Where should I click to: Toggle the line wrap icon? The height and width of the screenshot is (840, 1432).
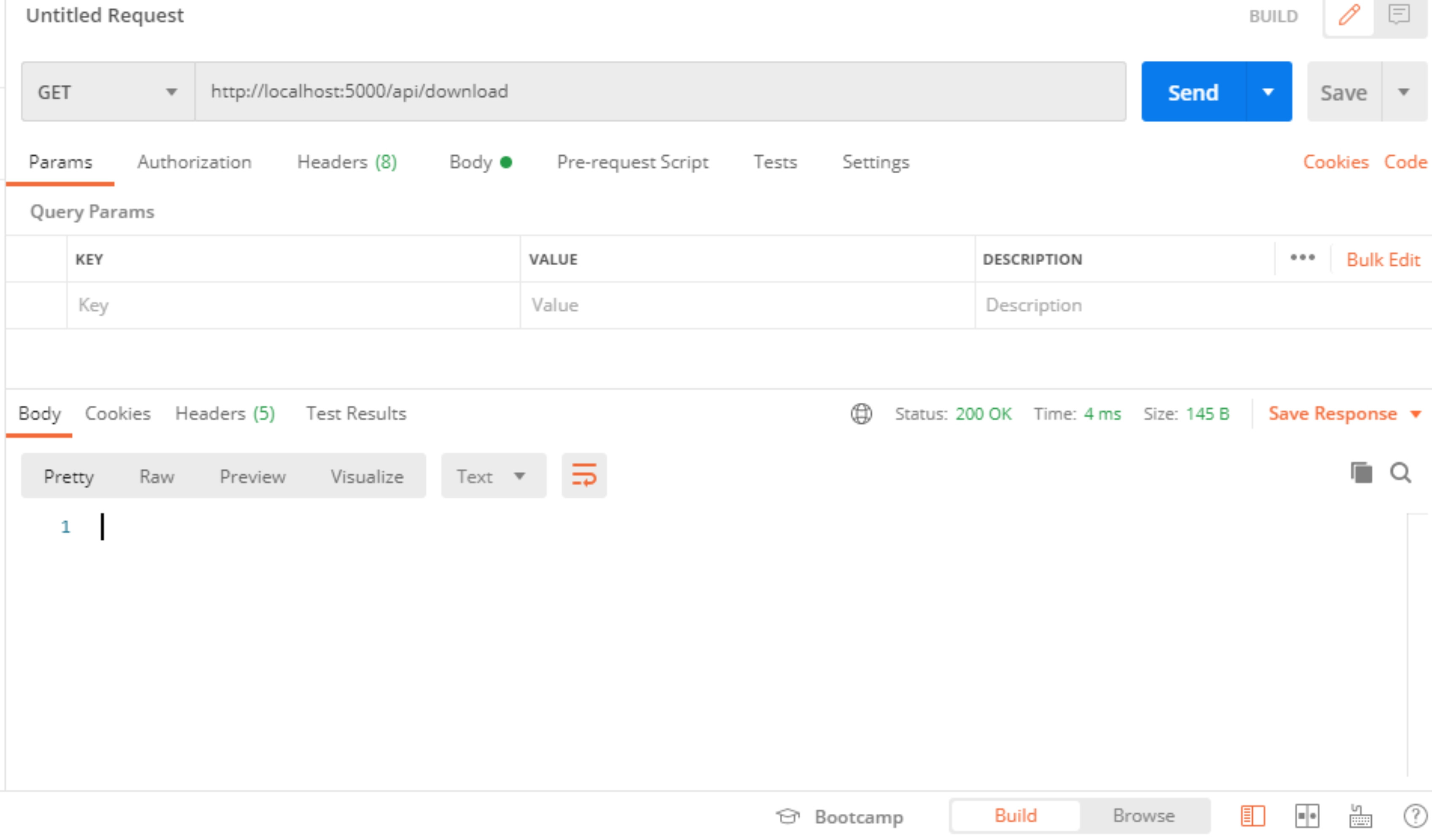click(584, 475)
